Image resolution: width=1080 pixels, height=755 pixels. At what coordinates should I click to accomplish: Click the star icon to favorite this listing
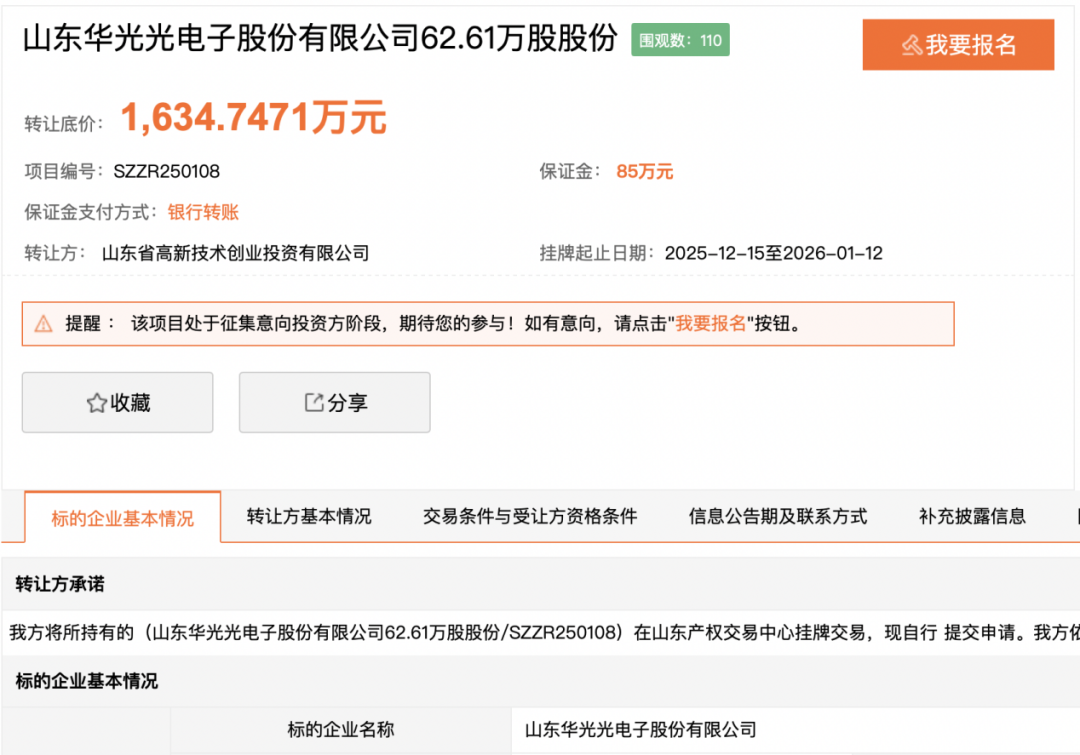95,402
